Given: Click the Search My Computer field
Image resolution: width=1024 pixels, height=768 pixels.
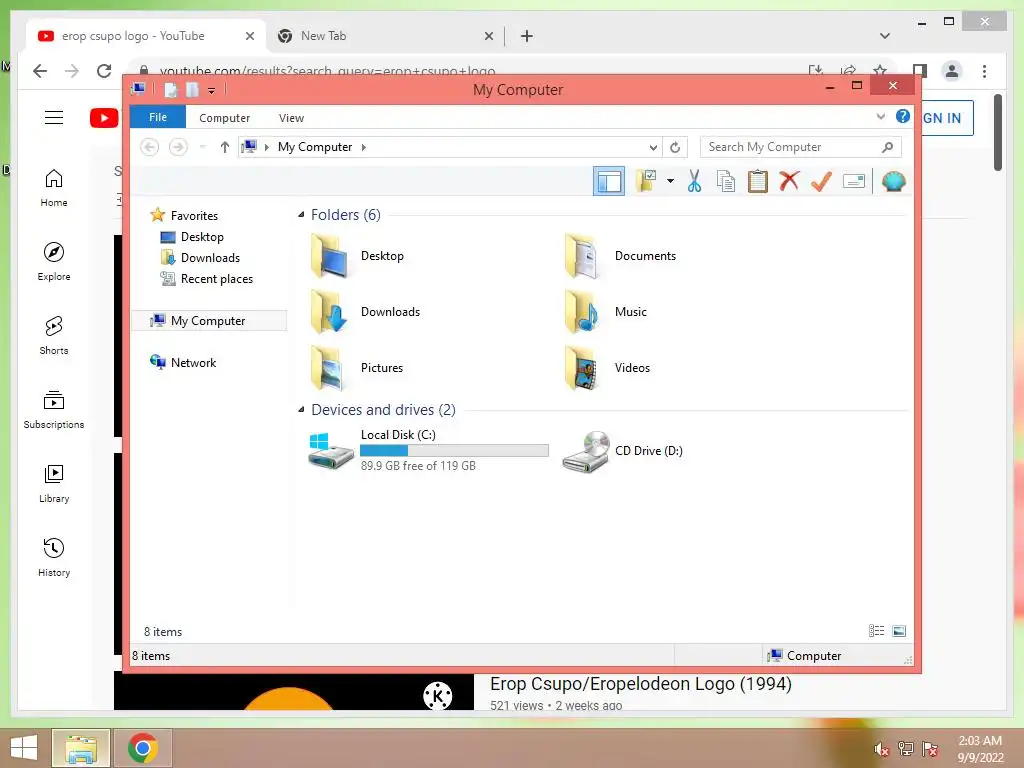Looking at the screenshot, I should coord(800,147).
